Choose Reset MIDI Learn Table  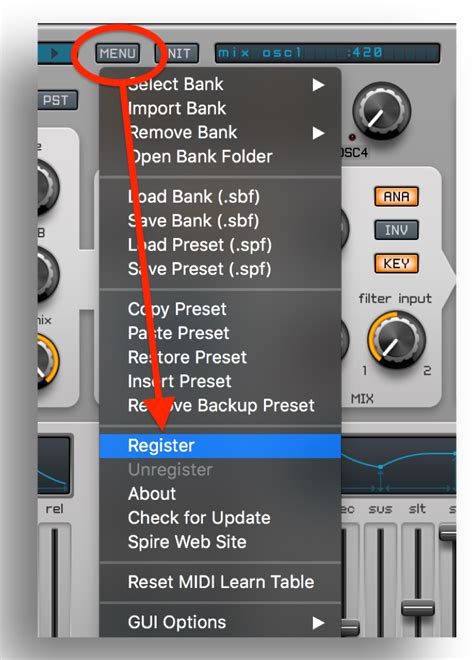[x=220, y=582]
